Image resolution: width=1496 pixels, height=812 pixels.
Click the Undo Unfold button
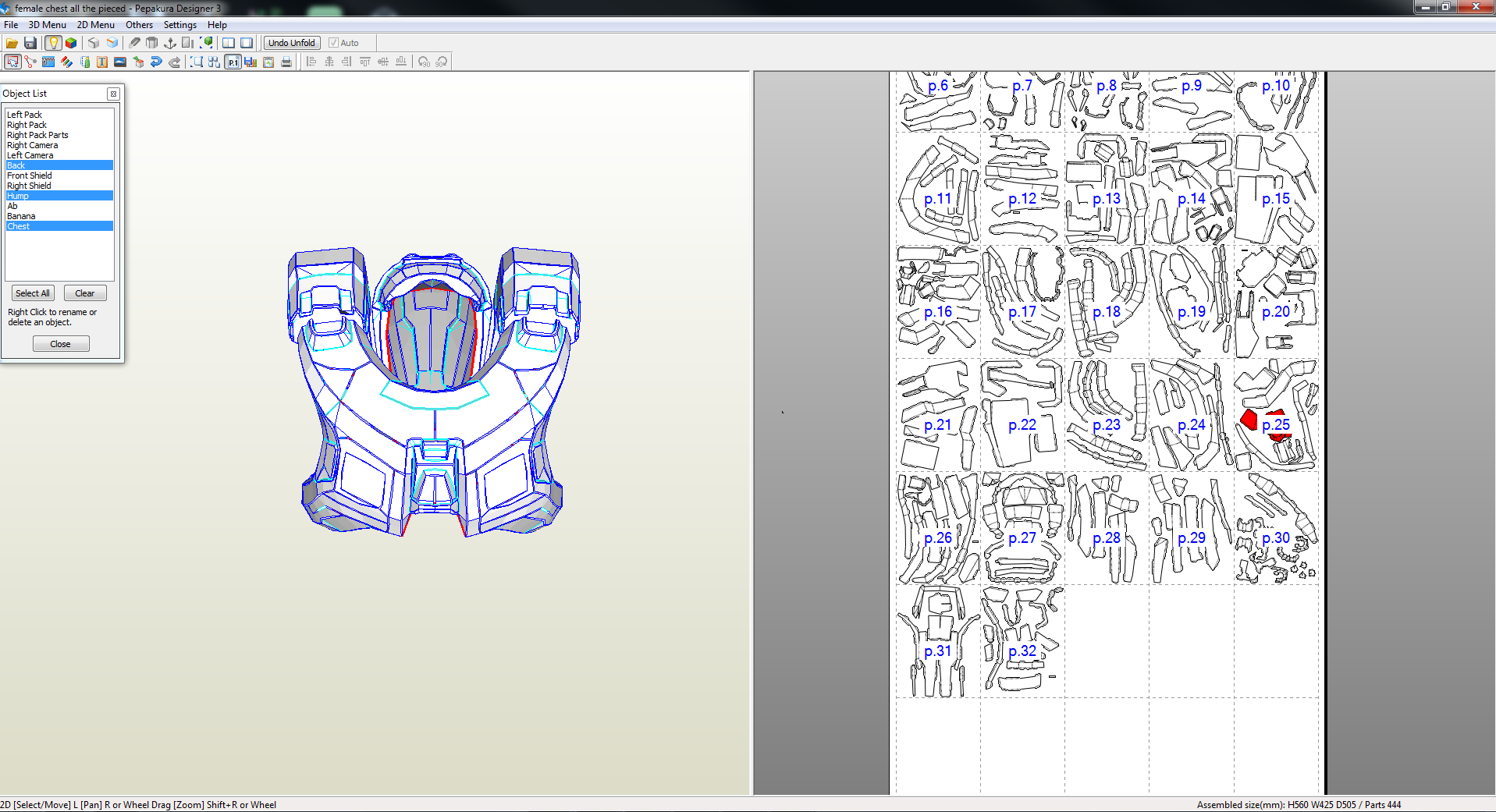coord(291,43)
